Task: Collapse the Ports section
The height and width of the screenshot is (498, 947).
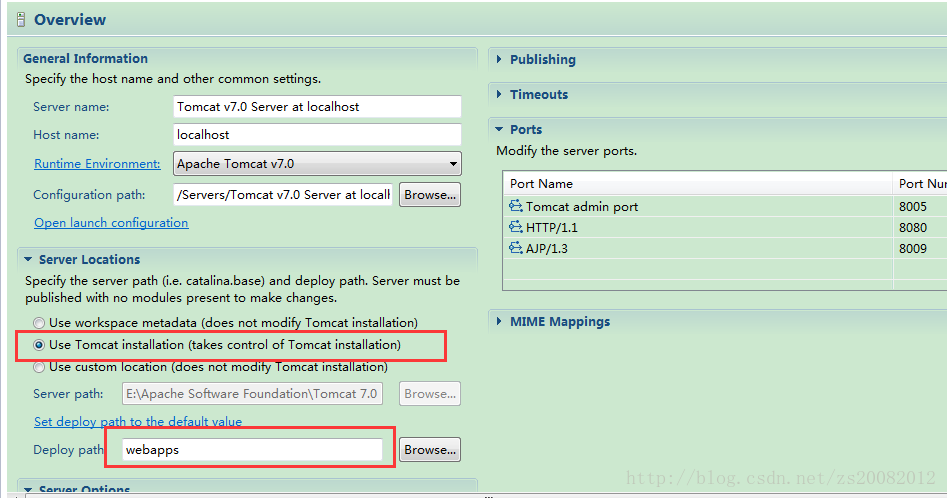Action: [x=499, y=129]
